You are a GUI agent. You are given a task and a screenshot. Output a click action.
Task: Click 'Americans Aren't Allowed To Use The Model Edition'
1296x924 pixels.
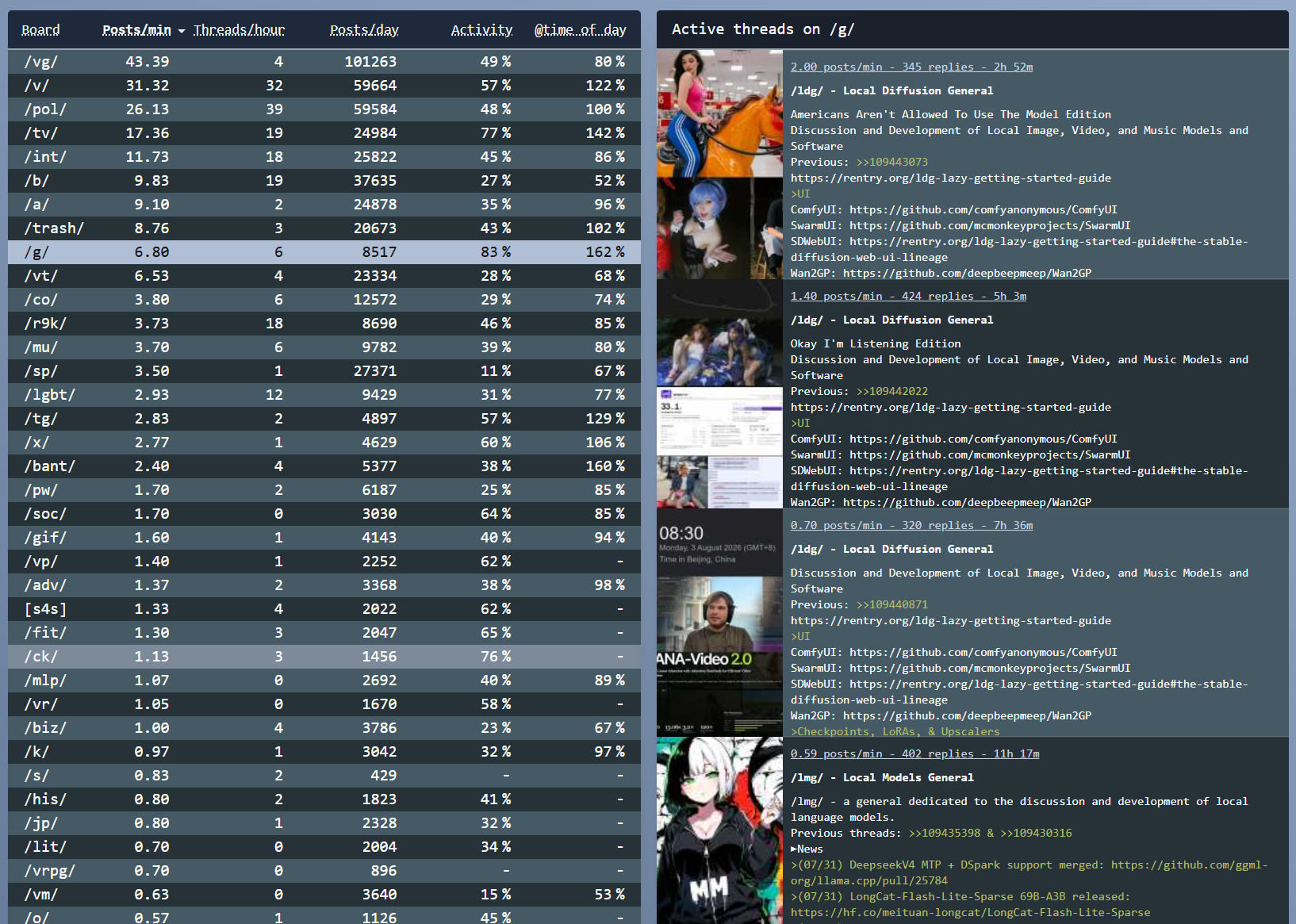(951, 115)
